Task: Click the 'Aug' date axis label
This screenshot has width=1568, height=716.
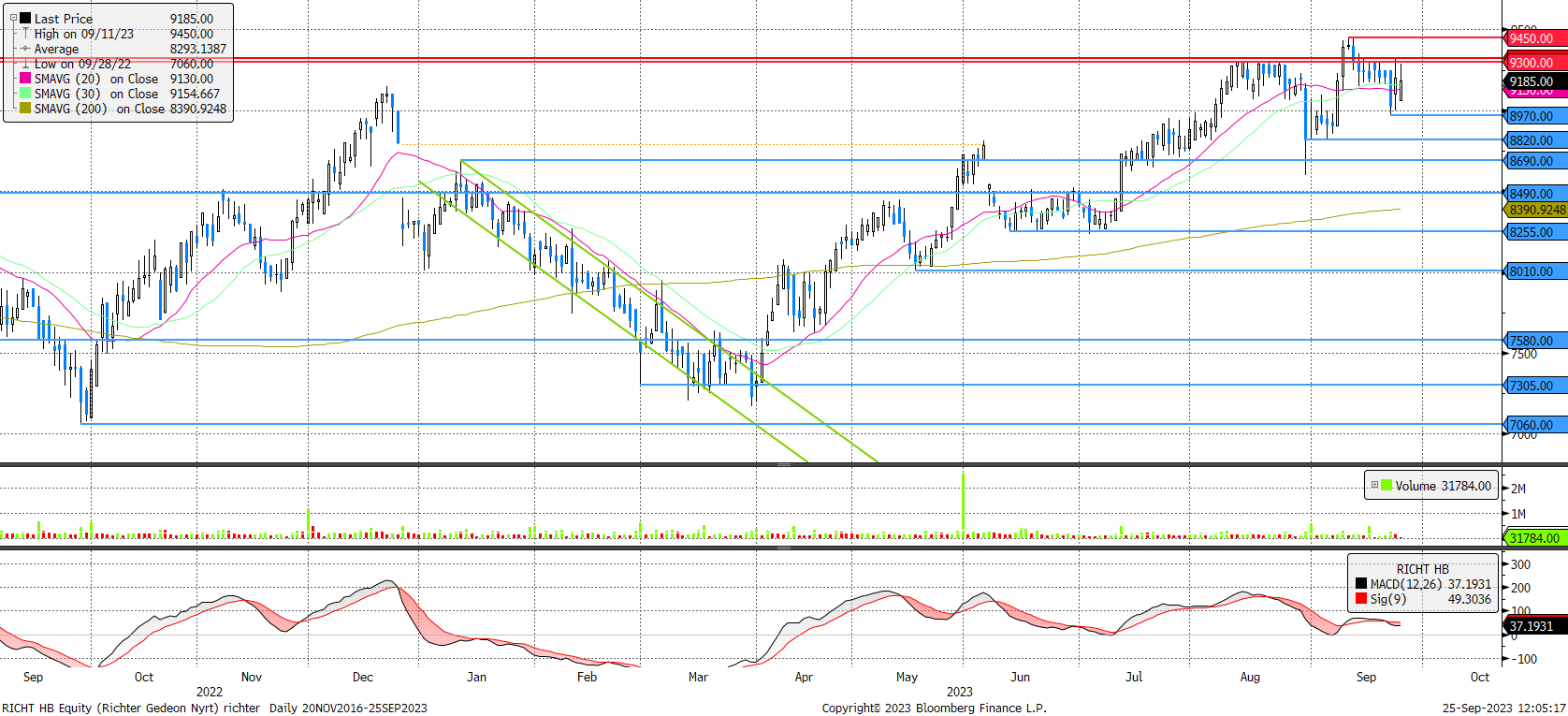Action: [1250, 677]
